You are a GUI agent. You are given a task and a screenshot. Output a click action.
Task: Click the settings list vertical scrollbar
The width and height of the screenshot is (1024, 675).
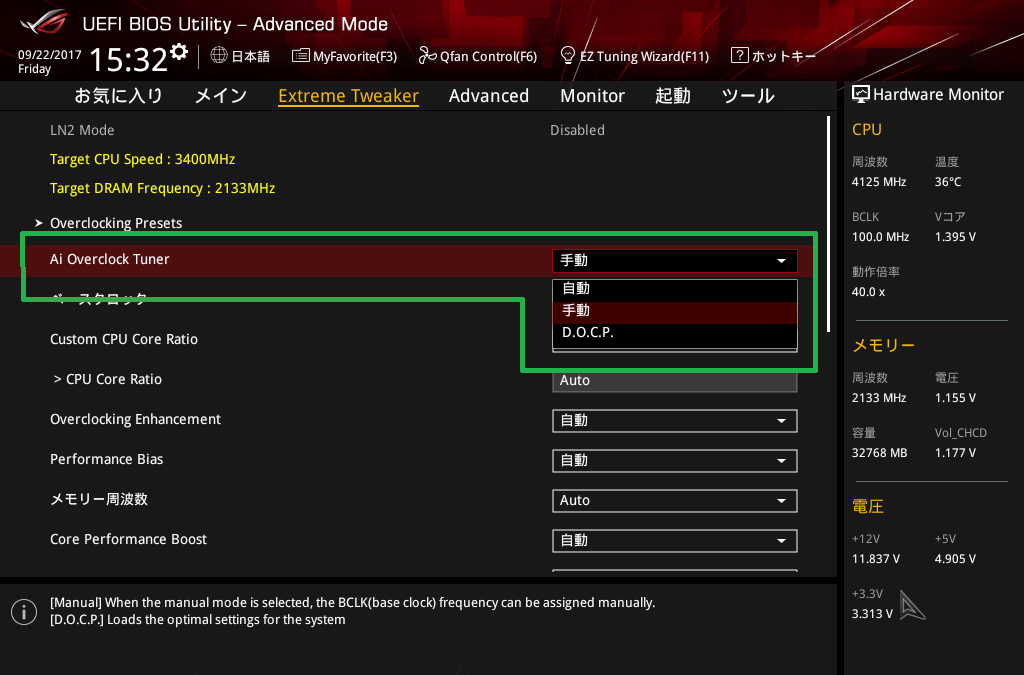point(828,224)
